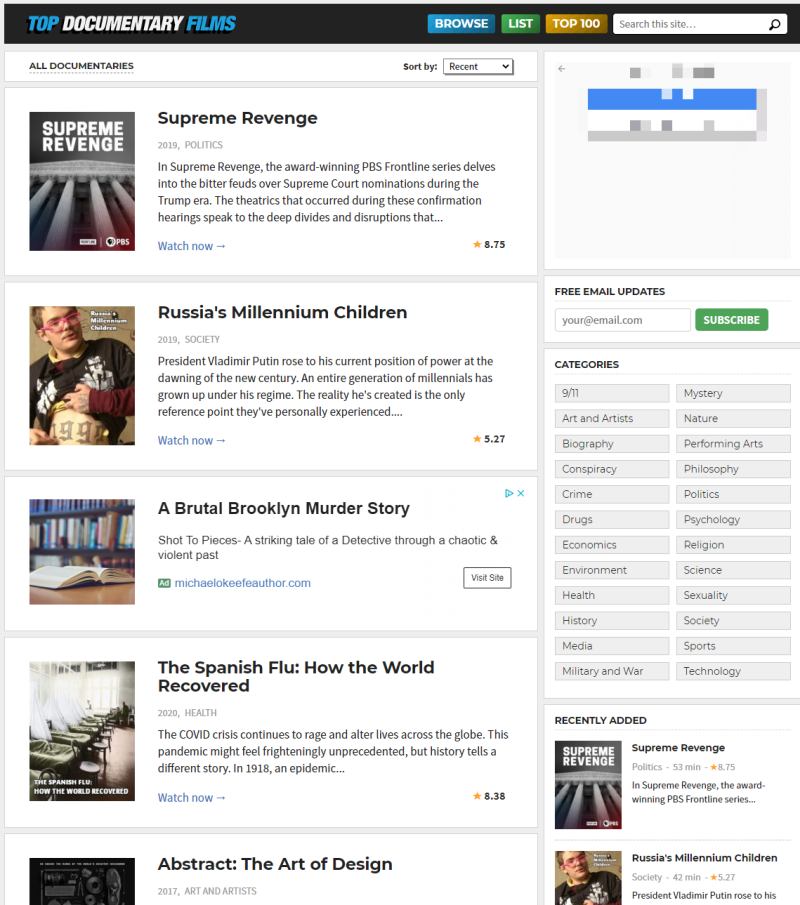Click the Supreme Revenge poster thumbnail in main list

pos(82,181)
